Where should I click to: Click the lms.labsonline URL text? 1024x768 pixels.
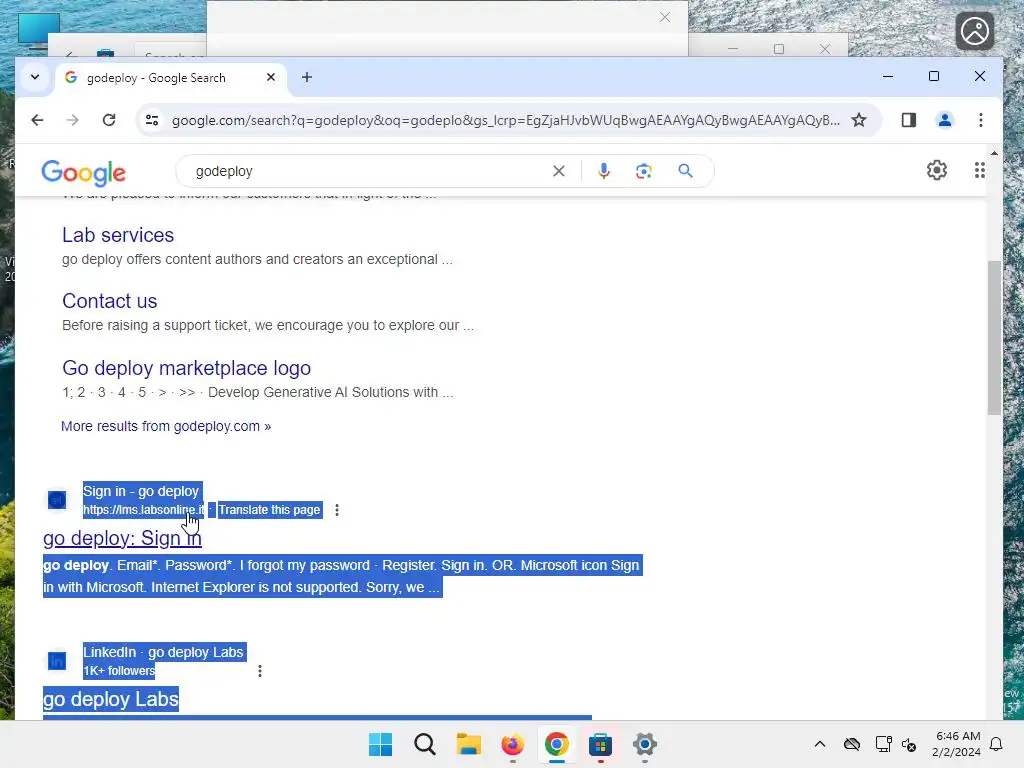pos(143,510)
